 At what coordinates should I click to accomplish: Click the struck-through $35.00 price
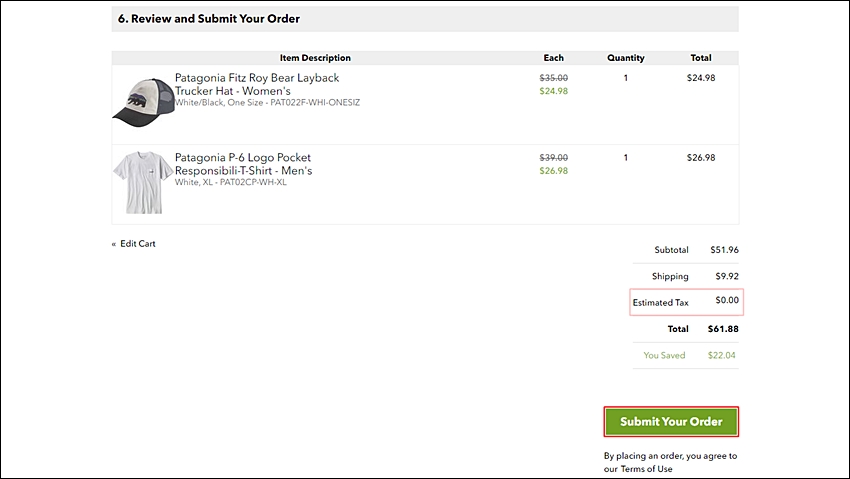(x=553, y=78)
